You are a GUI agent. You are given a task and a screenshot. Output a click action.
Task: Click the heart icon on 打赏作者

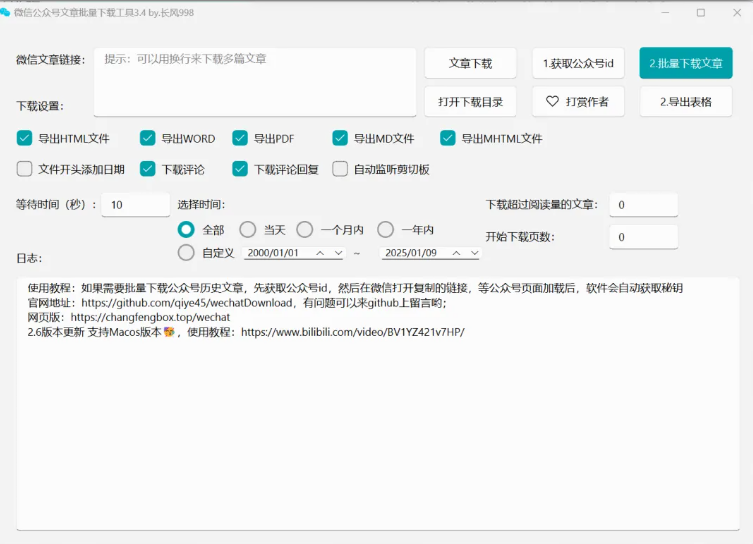(x=552, y=101)
